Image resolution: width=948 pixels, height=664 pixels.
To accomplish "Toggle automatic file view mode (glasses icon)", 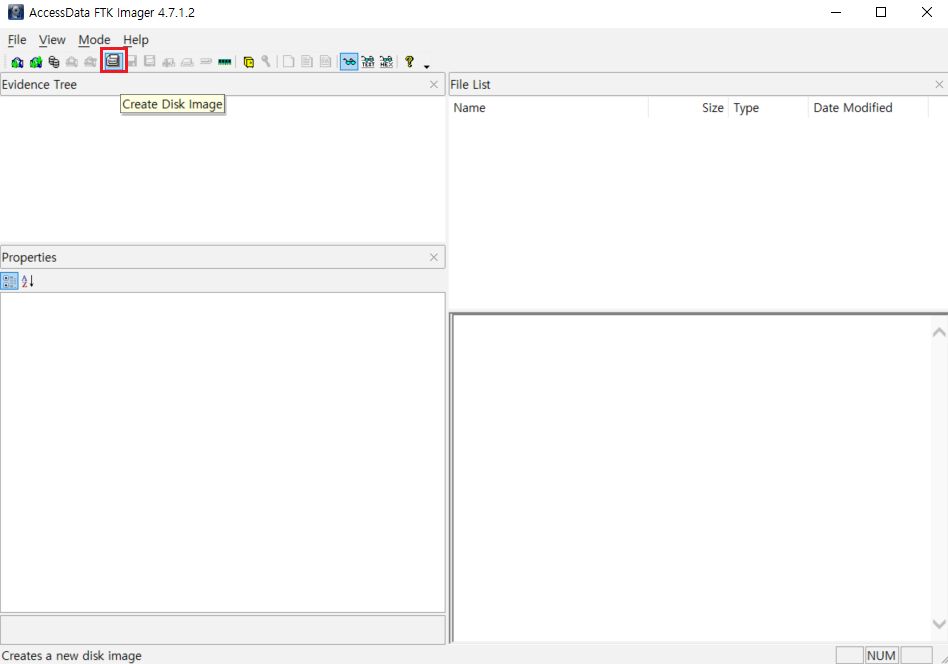I will point(349,62).
